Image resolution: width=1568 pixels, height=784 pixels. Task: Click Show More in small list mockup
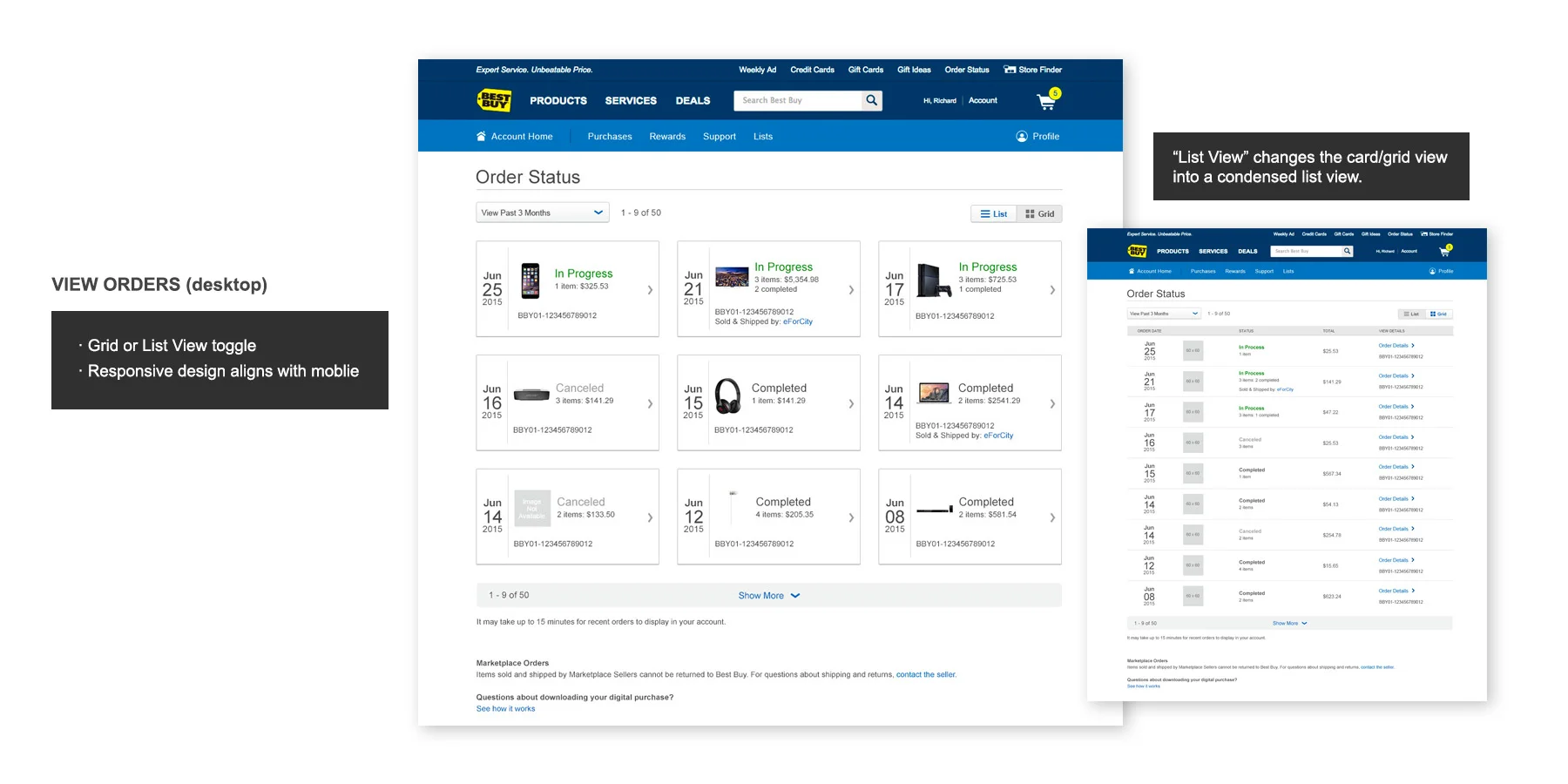coord(1289,623)
